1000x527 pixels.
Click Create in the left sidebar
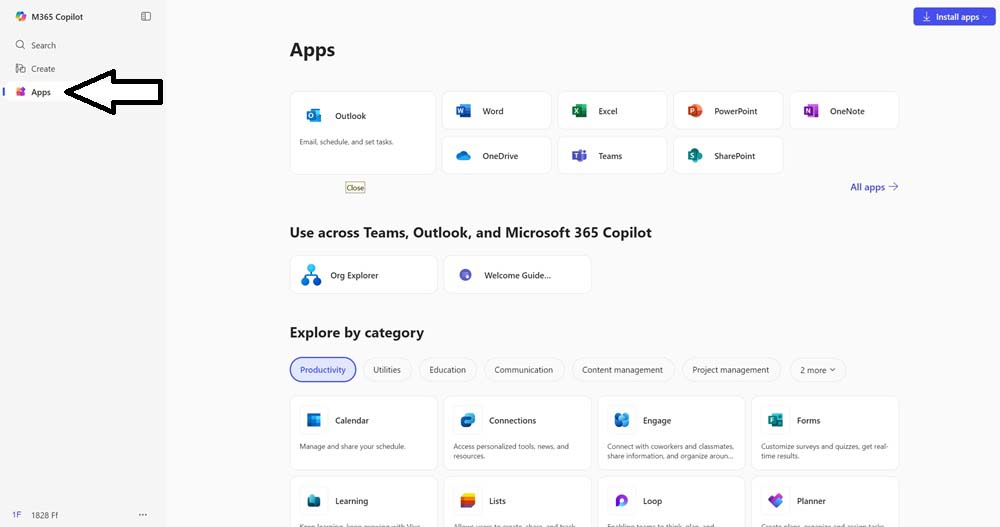click(x=43, y=69)
